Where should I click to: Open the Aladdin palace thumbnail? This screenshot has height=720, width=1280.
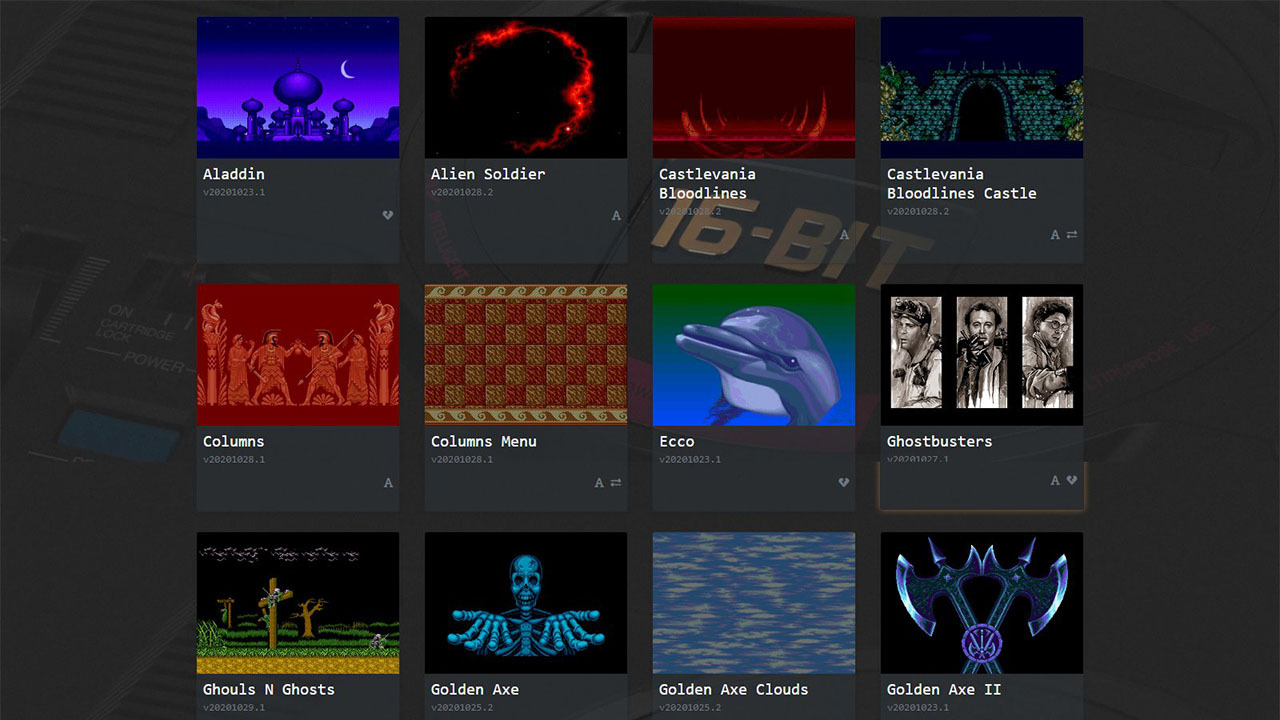point(298,87)
